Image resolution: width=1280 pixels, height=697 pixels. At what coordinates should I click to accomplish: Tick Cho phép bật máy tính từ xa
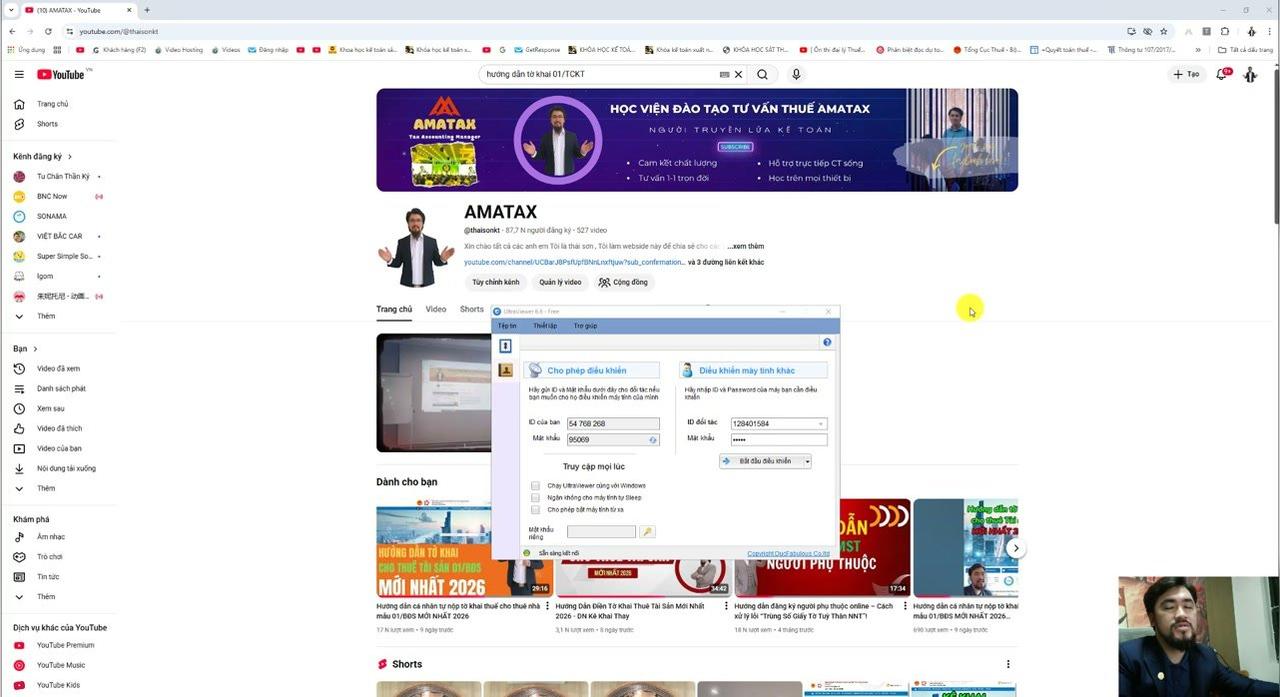tap(535, 510)
